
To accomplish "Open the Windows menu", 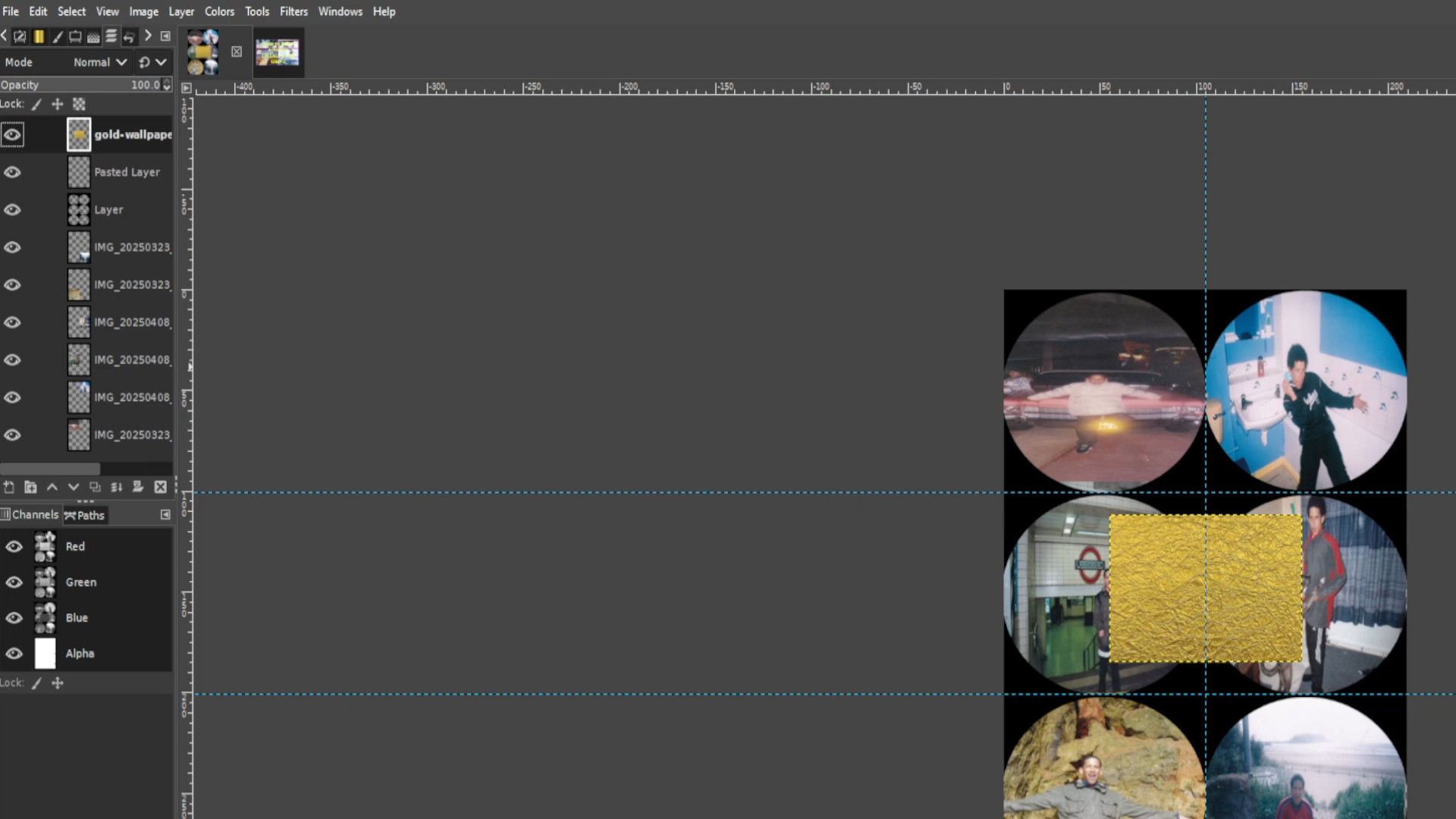I will pyautogui.click(x=340, y=11).
